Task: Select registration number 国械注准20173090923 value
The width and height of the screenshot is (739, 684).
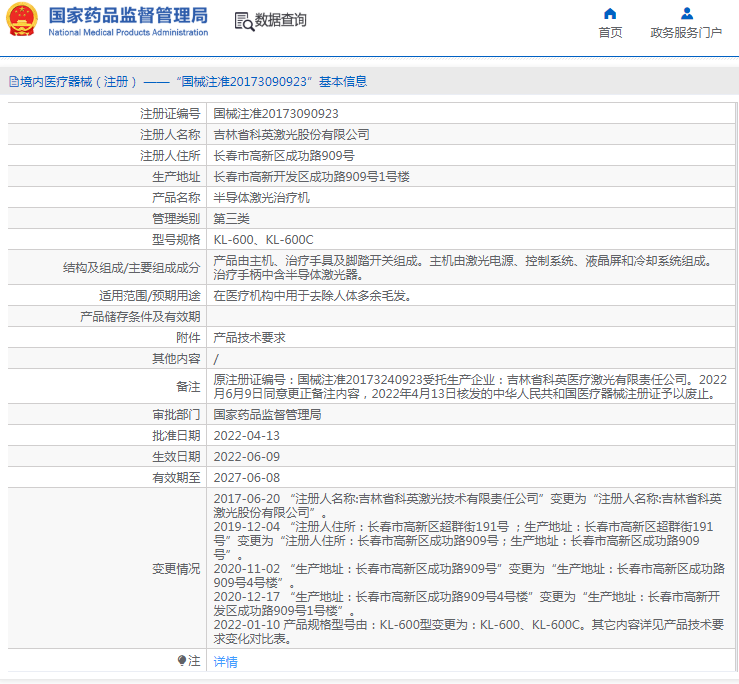Action: tap(276, 114)
